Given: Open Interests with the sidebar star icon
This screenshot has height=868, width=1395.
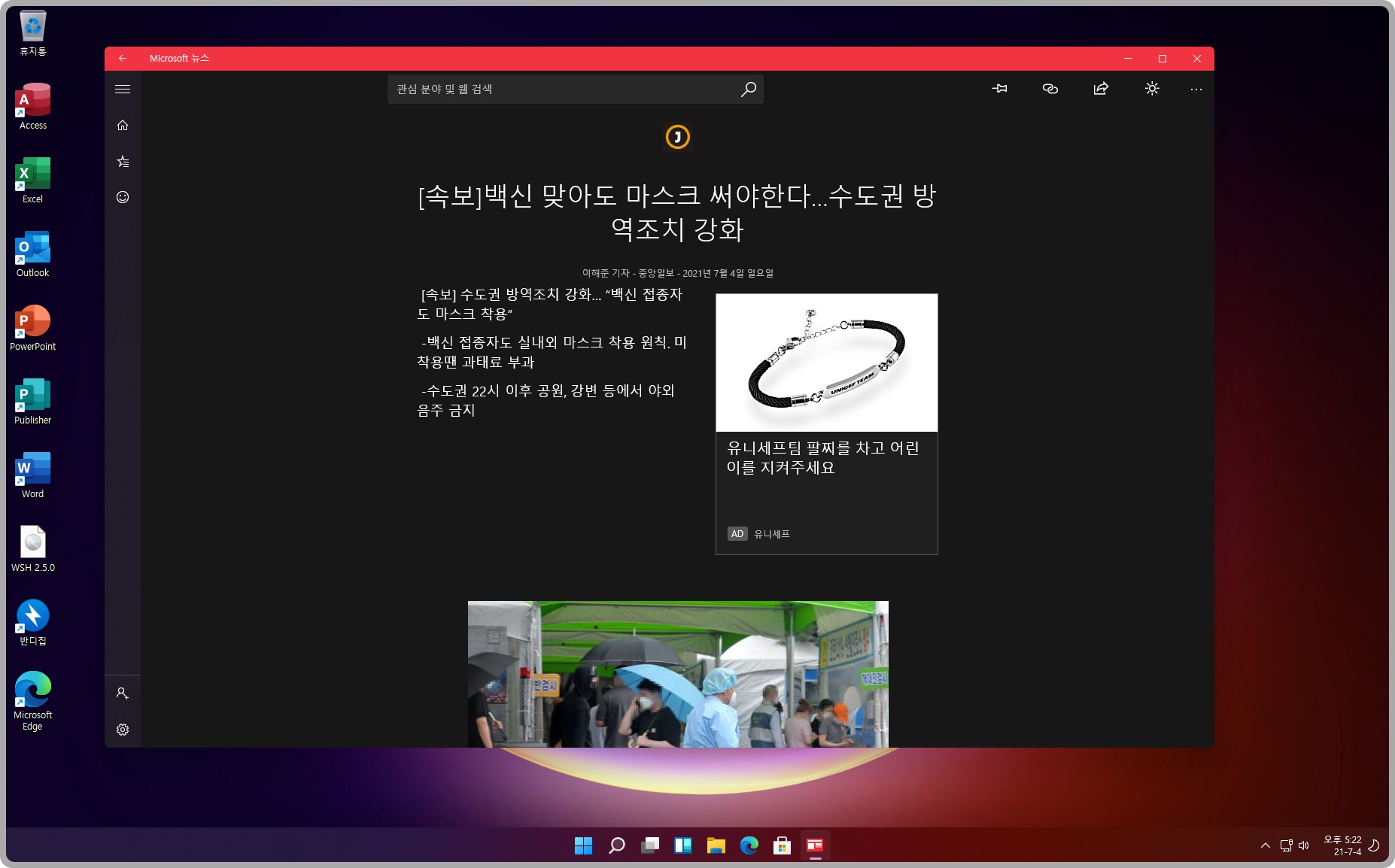Looking at the screenshot, I should point(123,161).
